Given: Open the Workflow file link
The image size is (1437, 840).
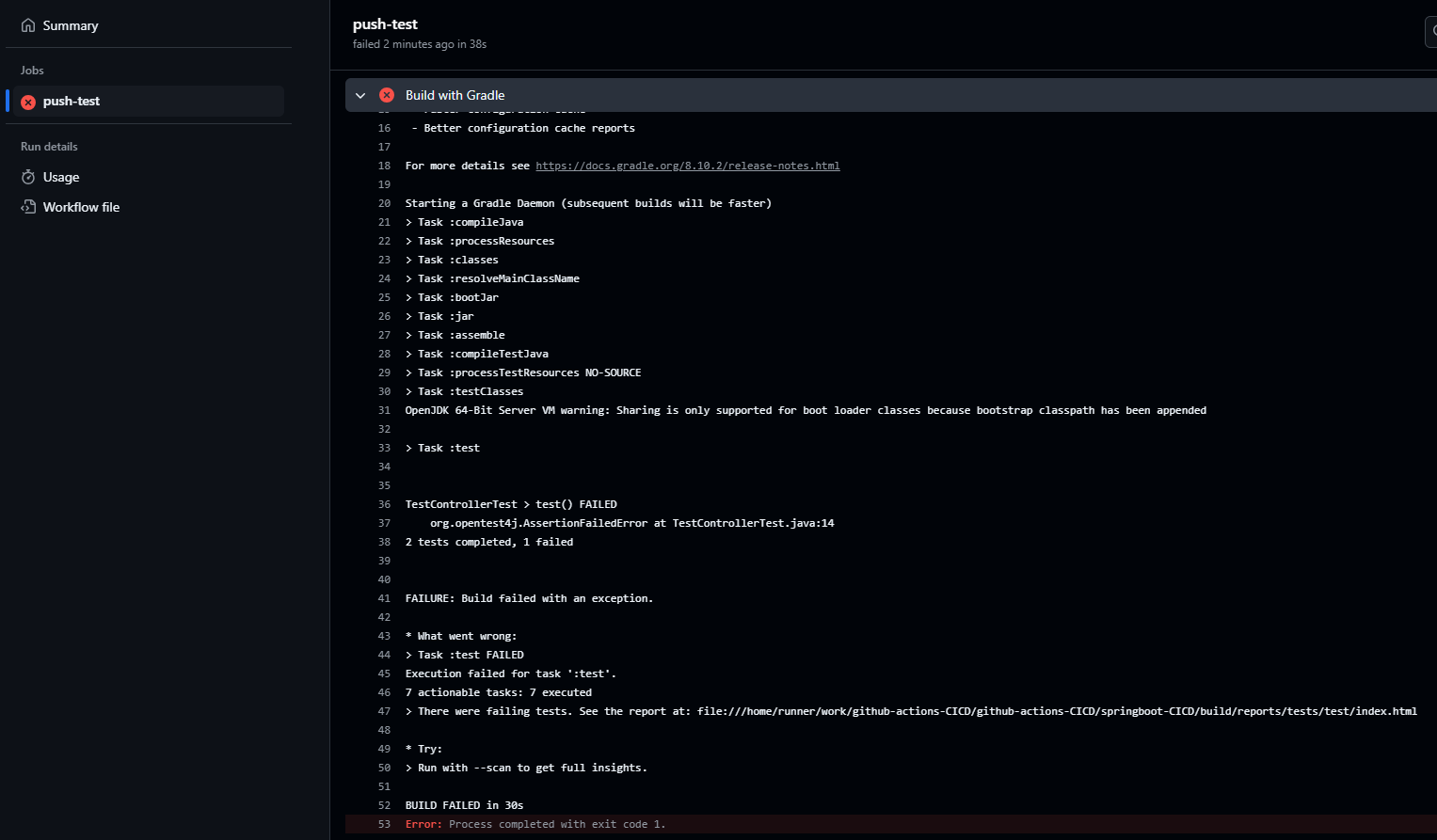Looking at the screenshot, I should point(81,207).
